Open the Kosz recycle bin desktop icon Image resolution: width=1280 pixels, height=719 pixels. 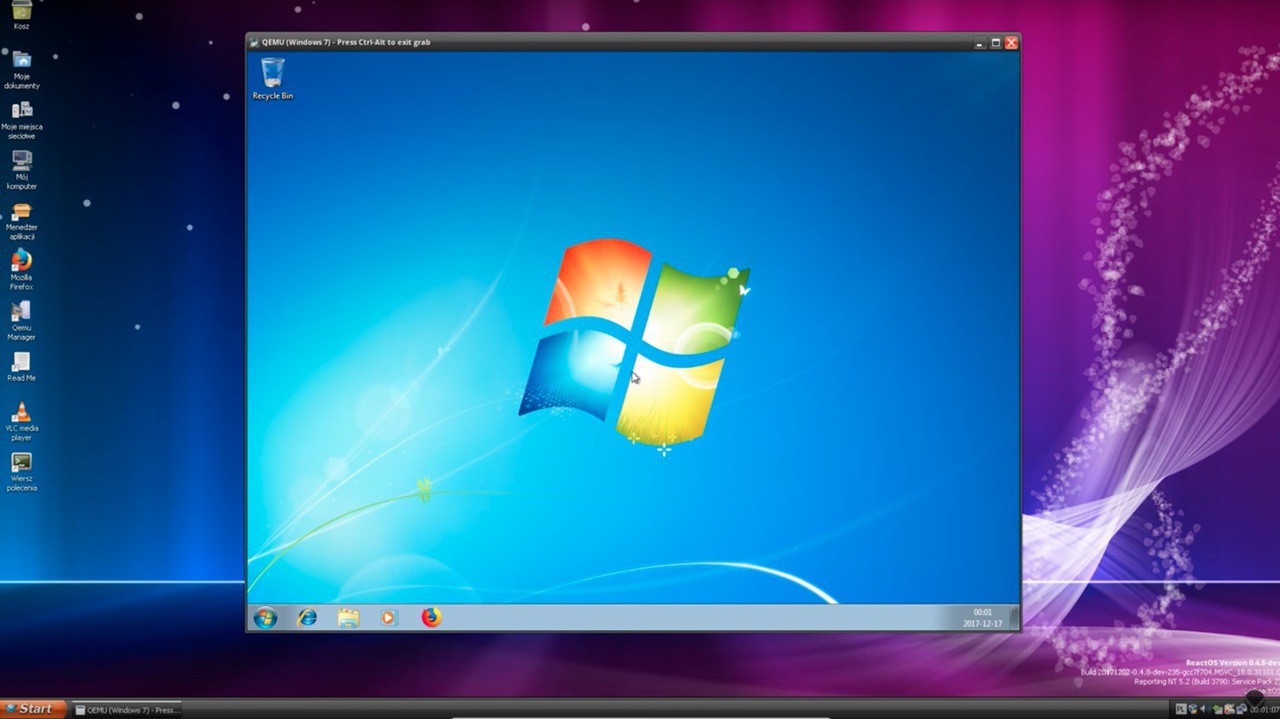pyautogui.click(x=21, y=16)
